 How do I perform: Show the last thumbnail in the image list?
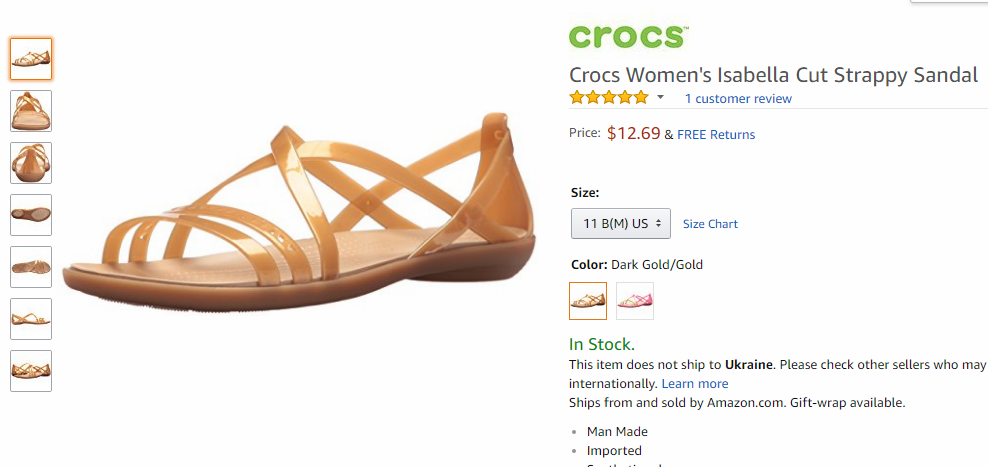coord(31,371)
